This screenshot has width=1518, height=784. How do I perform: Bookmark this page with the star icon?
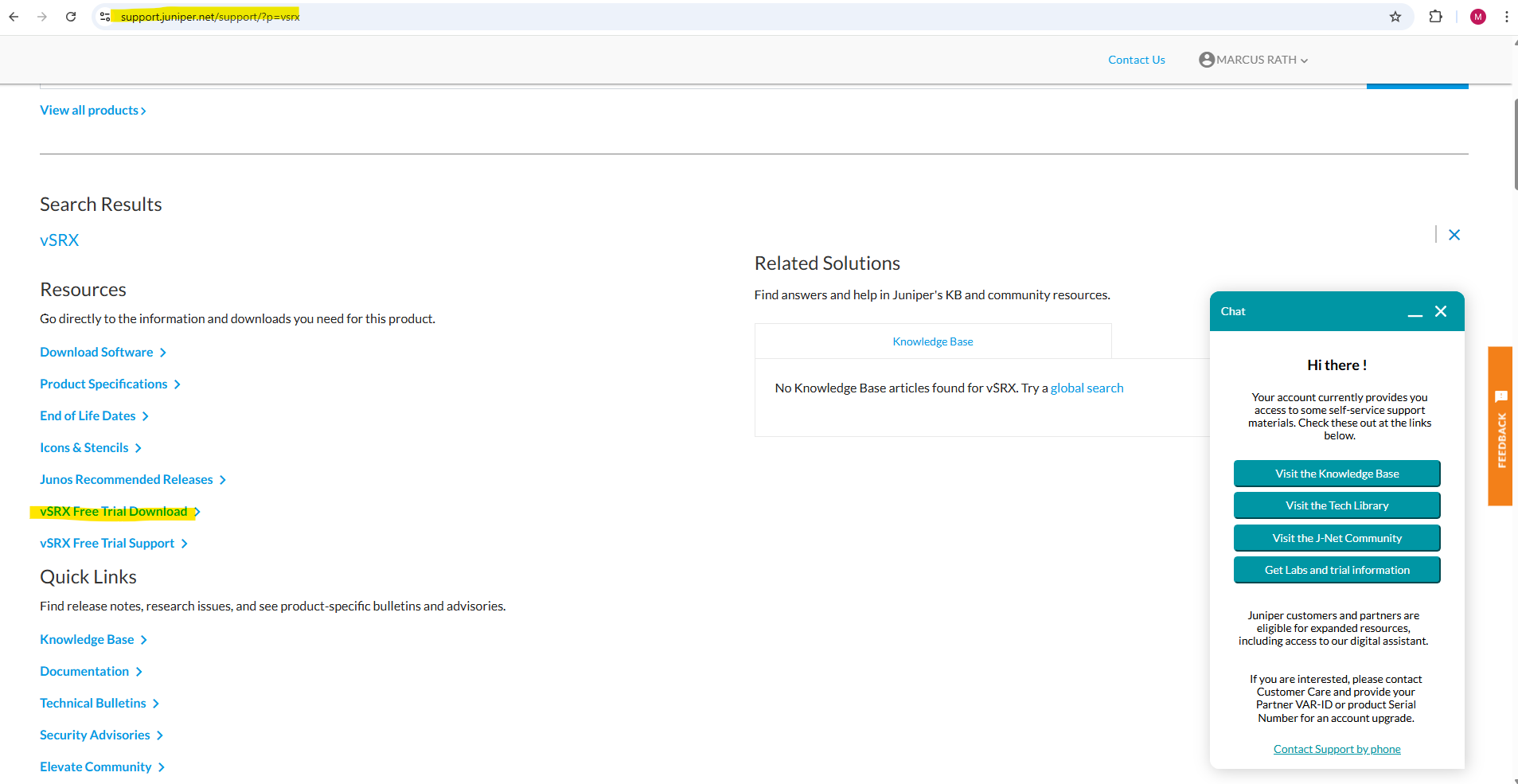coord(1395,17)
